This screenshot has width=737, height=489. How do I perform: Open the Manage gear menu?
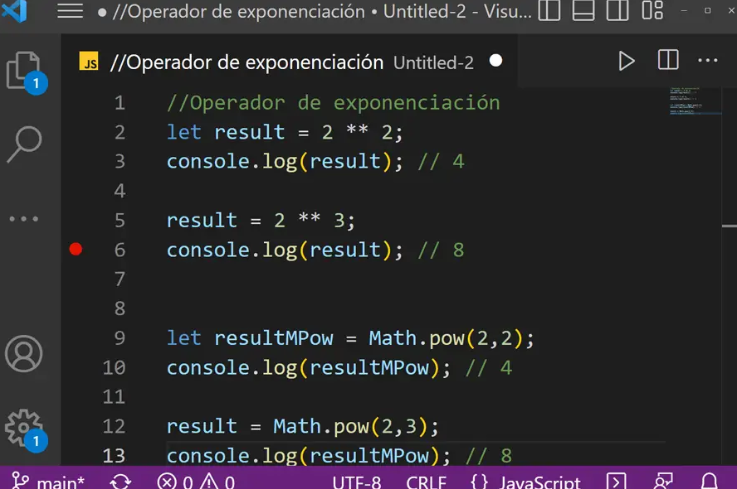[x=24, y=427]
